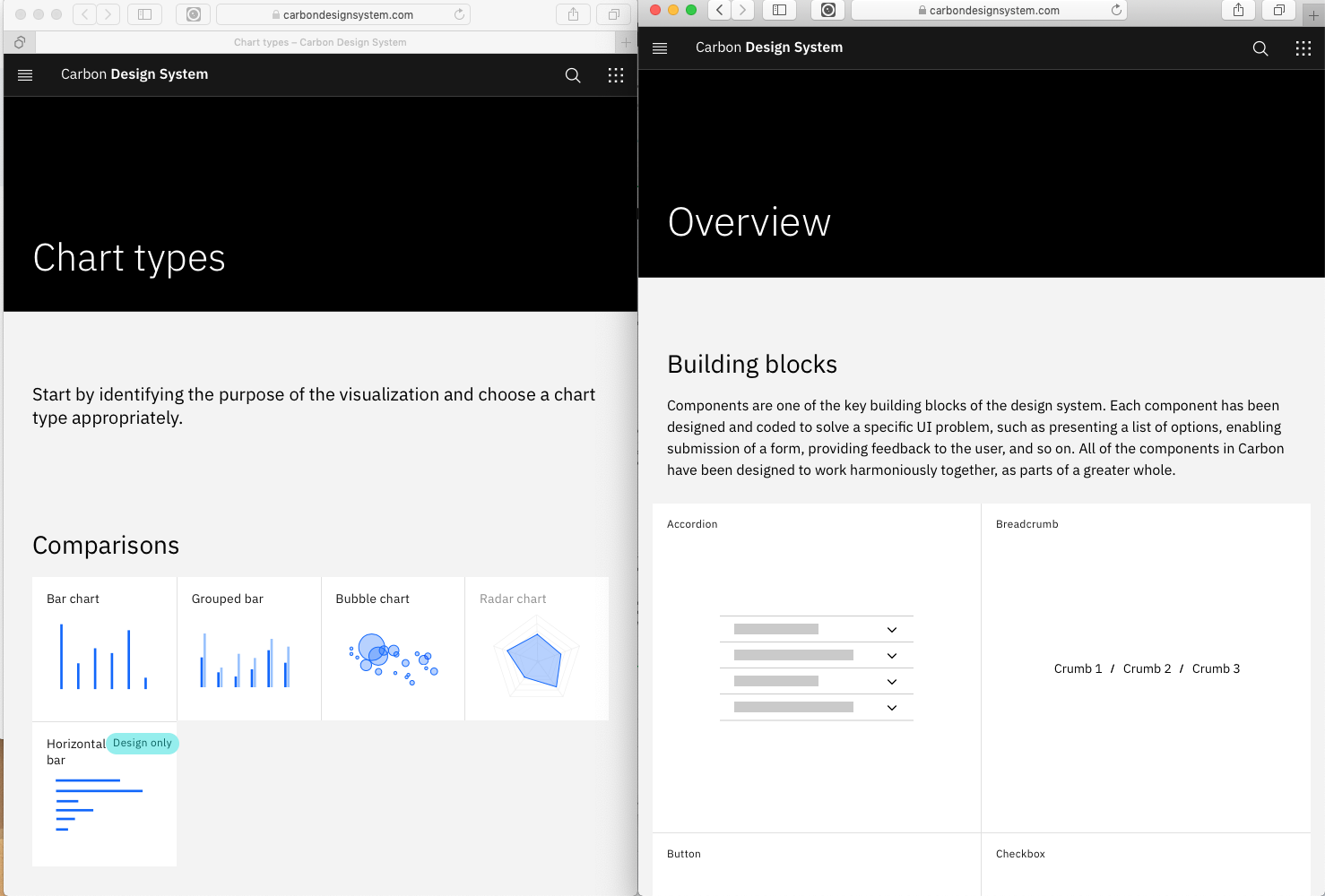
Task: Expand fourth accordion row chevron
Action: pos(892,708)
